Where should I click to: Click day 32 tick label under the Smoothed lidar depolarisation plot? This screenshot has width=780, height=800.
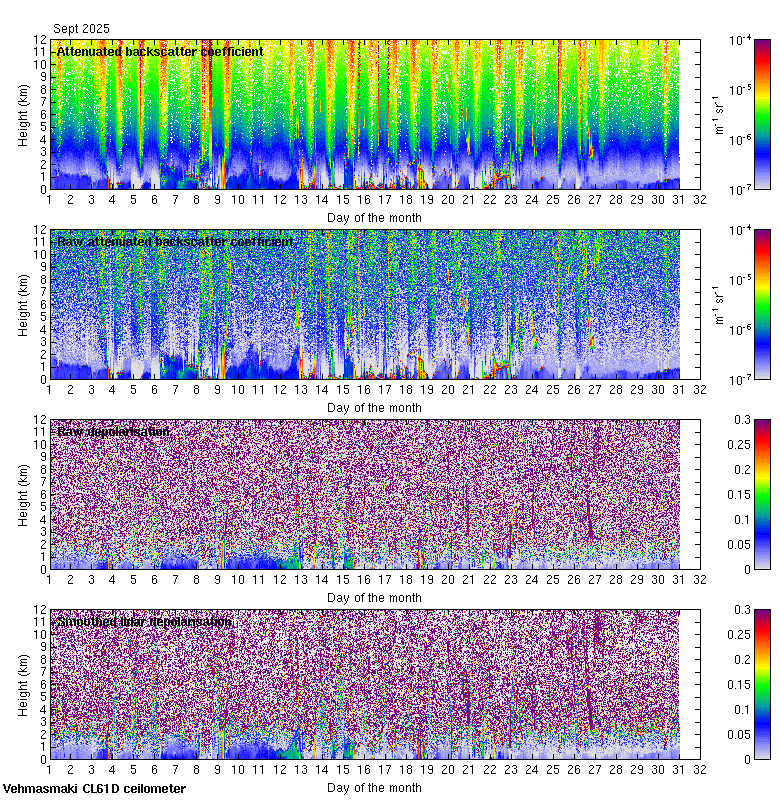(x=700, y=770)
